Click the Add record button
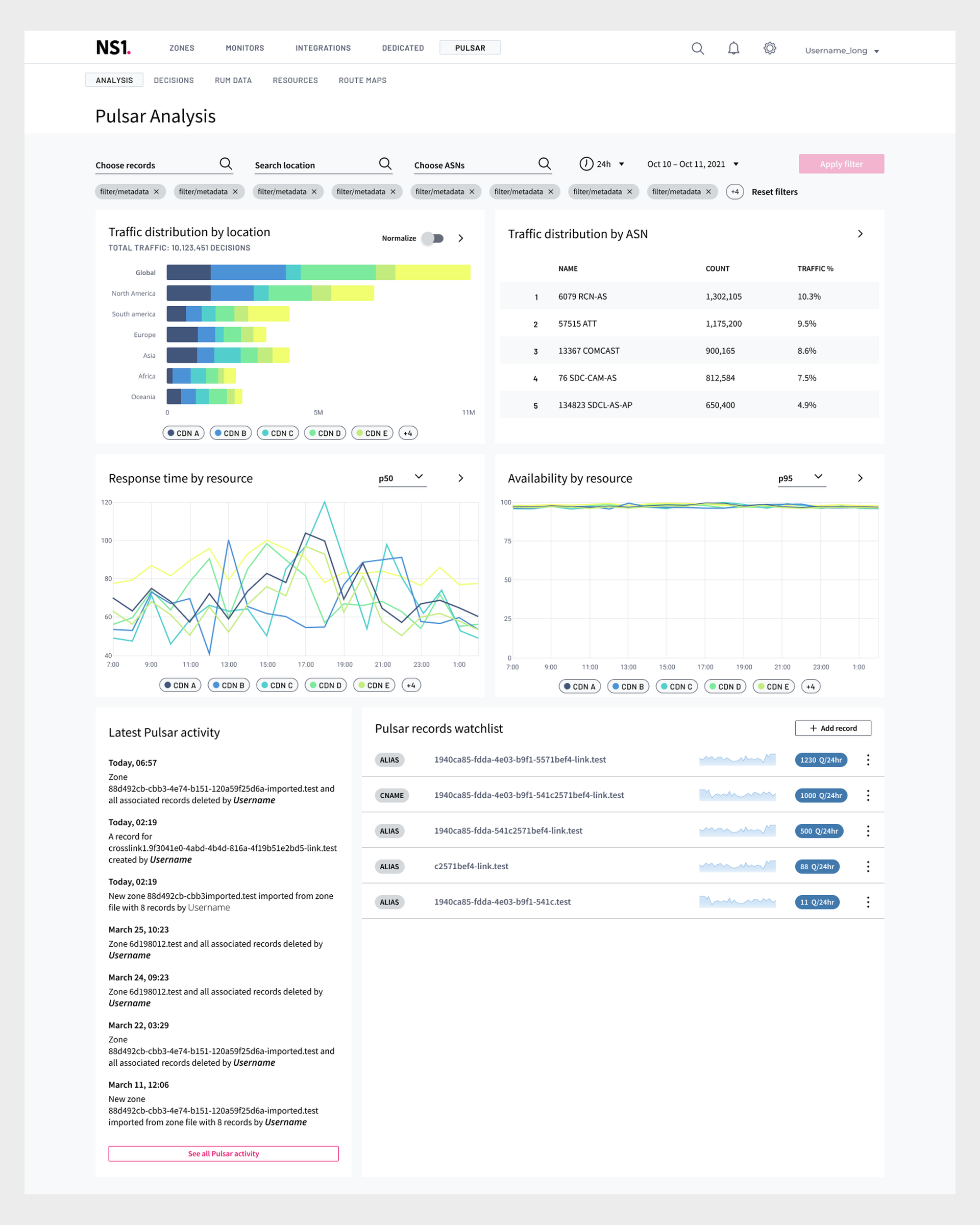 (x=833, y=728)
